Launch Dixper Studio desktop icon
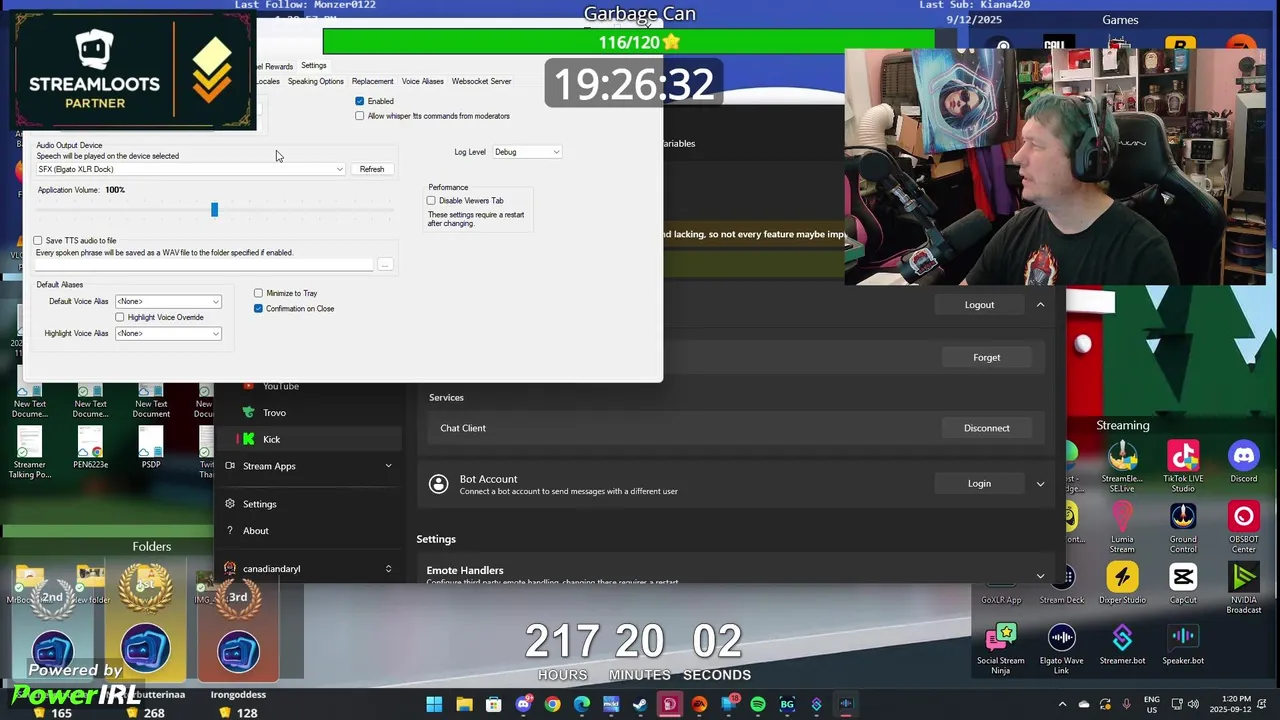Screen dimensions: 1280x720 (1122, 584)
